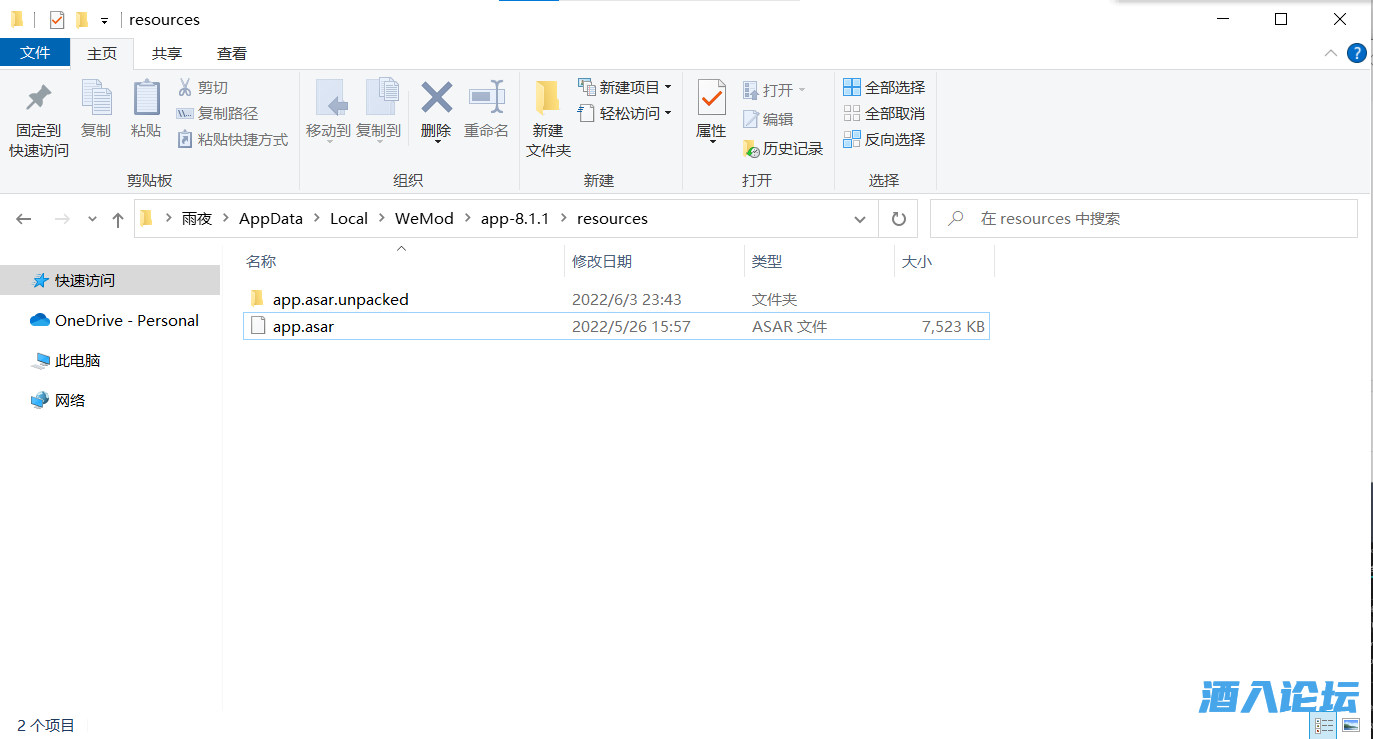Click the Pin to Quick Access icon
1373x739 pixels.
[x=38, y=99]
